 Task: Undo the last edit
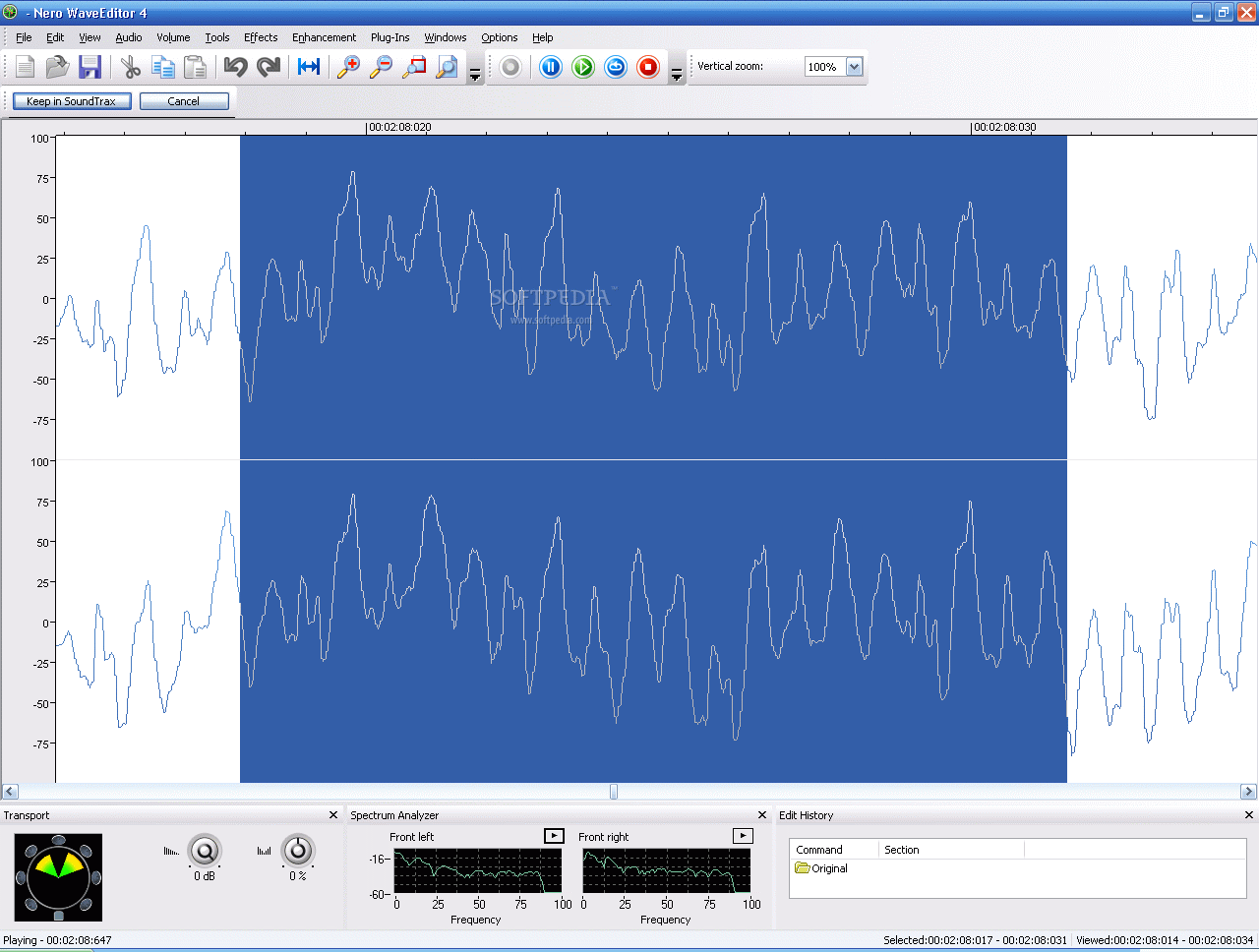(235, 67)
